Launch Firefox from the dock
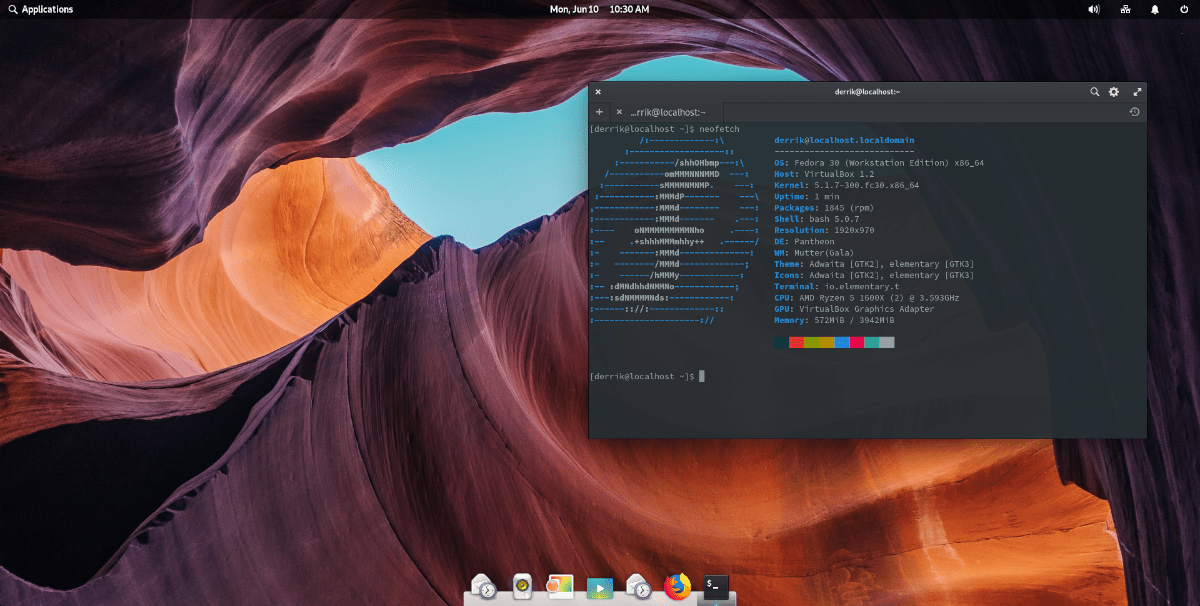 678,587
